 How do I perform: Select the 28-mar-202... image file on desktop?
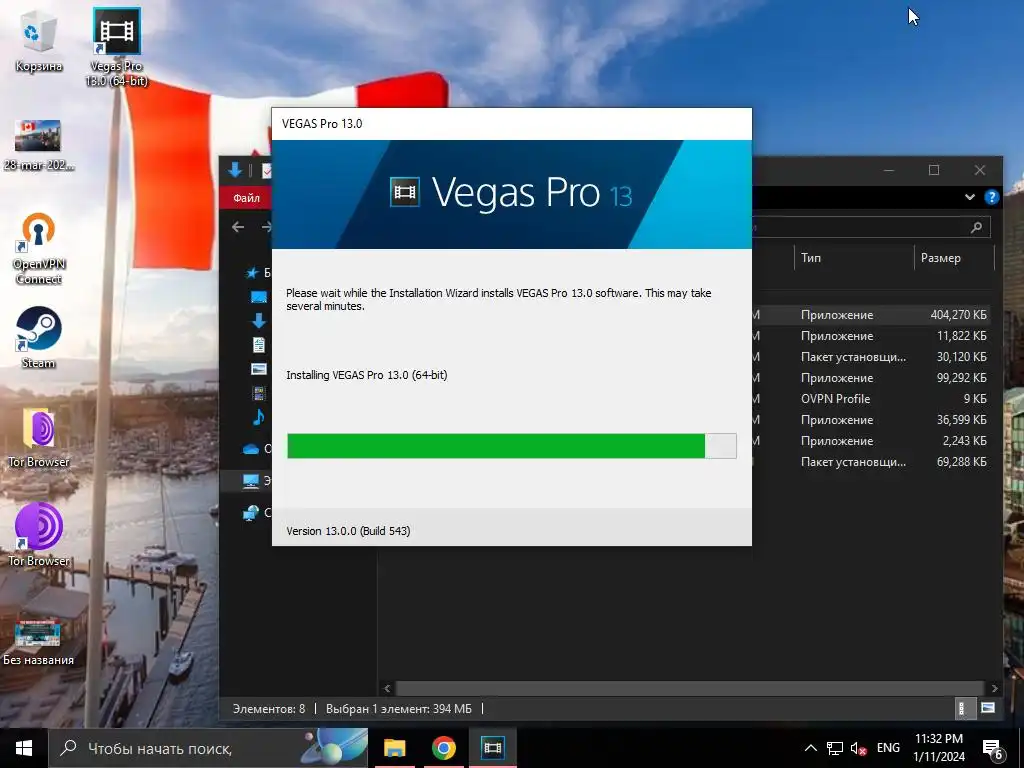[39, 145]
